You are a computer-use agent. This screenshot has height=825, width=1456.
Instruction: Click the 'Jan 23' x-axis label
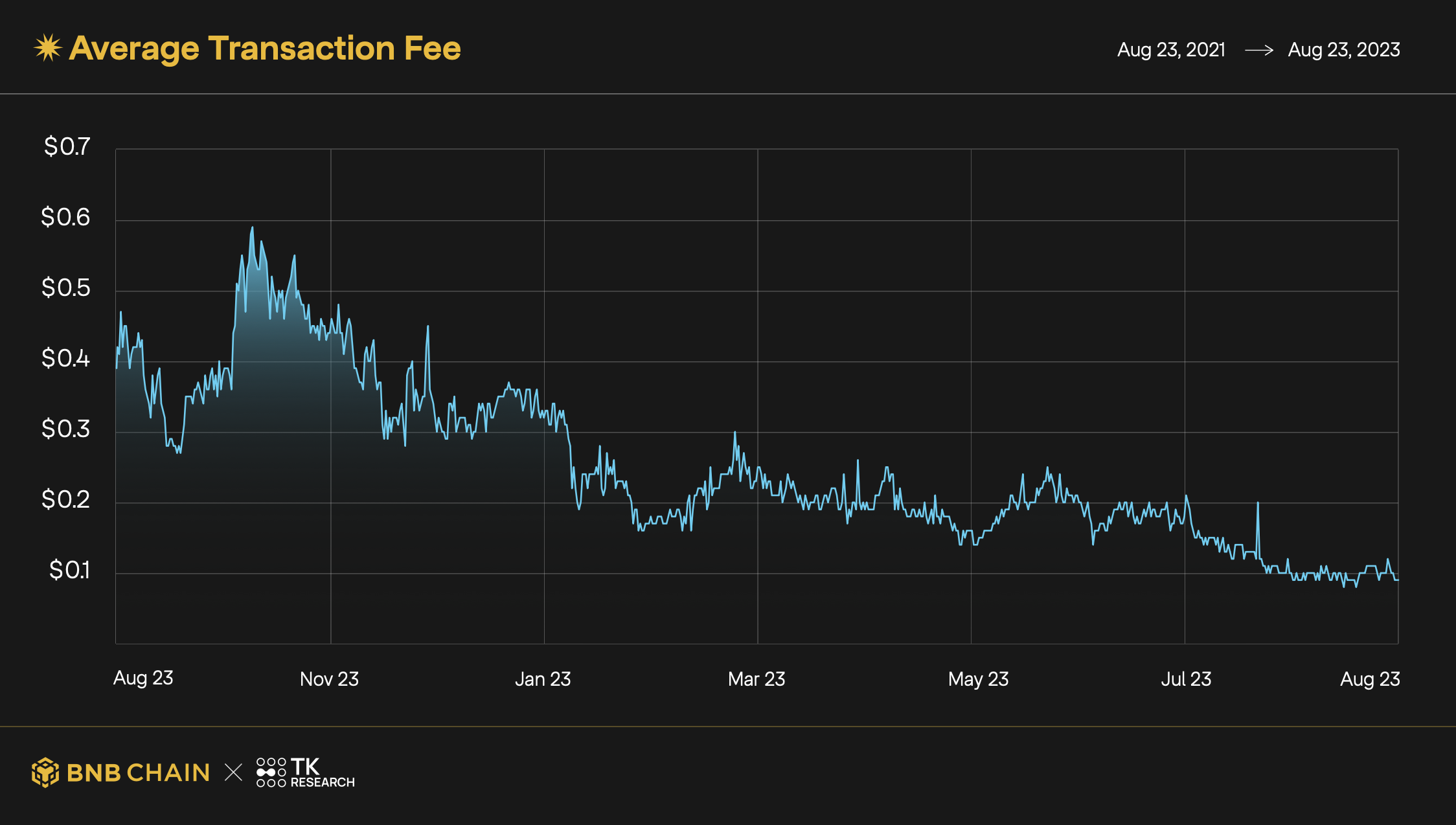tap(543, 679)
